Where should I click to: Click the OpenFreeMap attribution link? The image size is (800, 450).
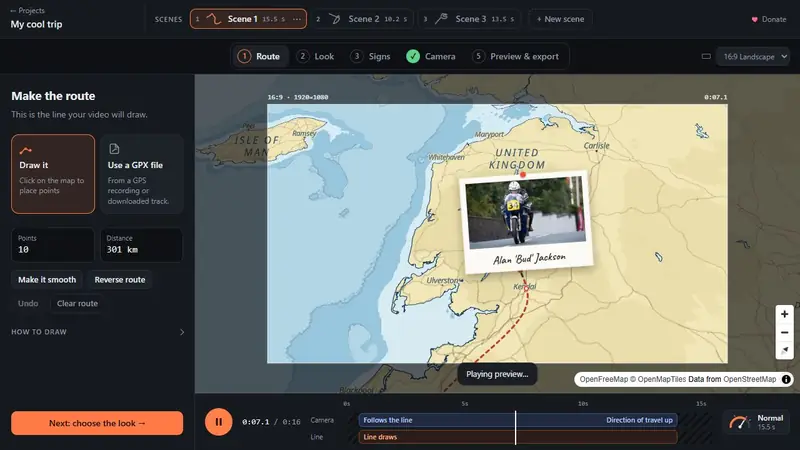[604, 379]
